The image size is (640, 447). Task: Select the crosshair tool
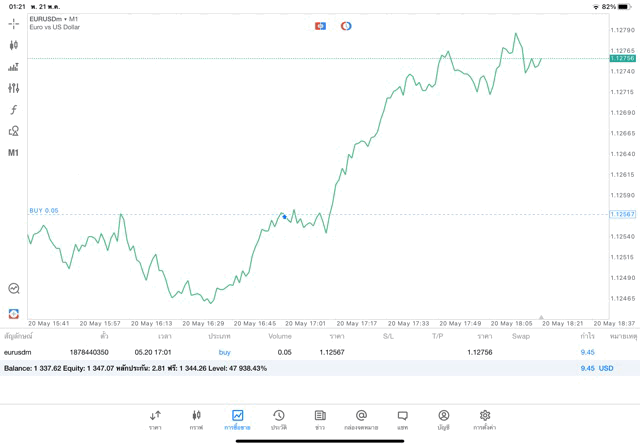14,23
